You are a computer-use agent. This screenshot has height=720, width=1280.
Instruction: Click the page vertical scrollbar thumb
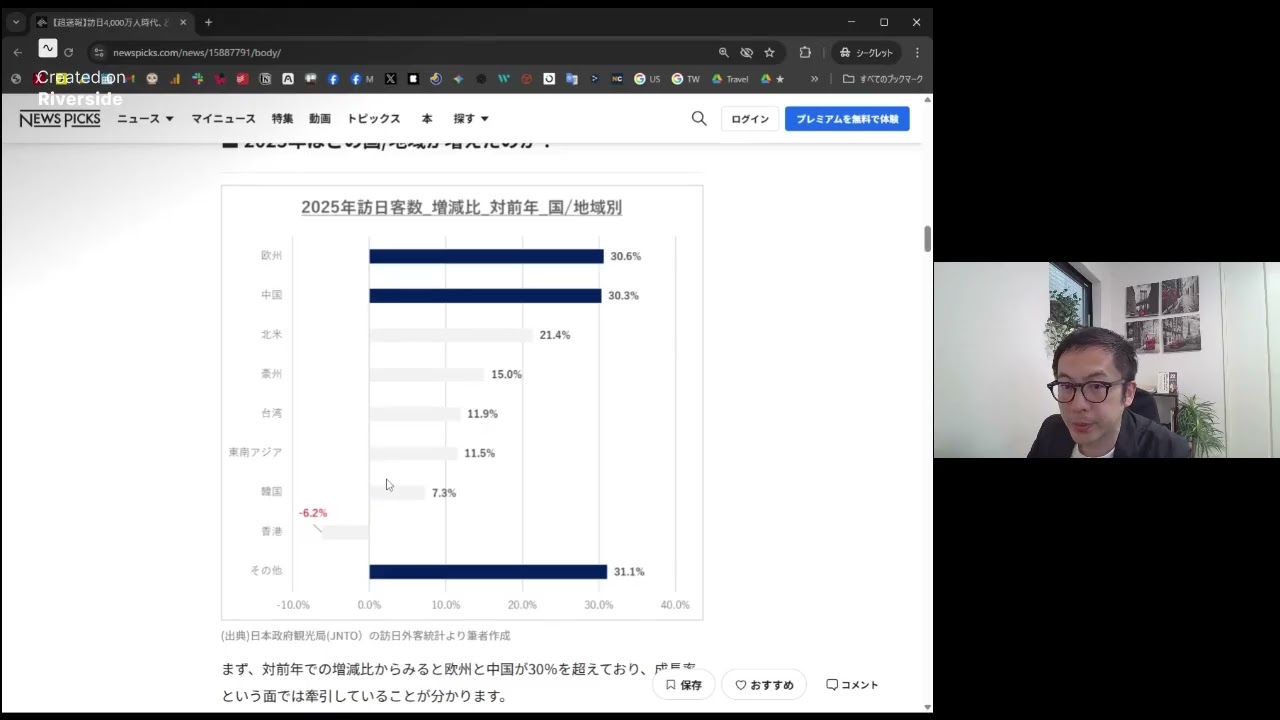click(x=927, y=239)
